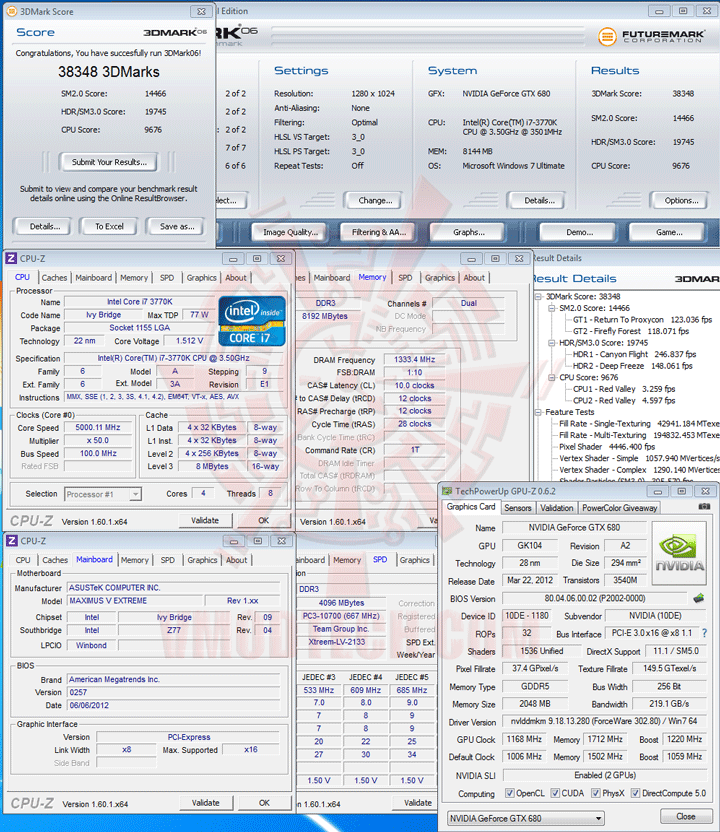Collapse the 3DMark Score: 38348 tree node
The width and height of the screenshot is (720, 832).
[x=539, y=297]
